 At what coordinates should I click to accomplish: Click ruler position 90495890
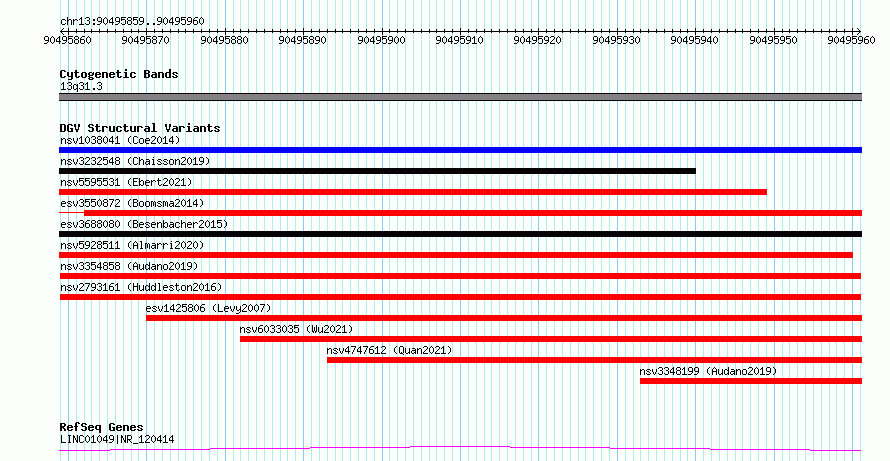click(303, 40)
